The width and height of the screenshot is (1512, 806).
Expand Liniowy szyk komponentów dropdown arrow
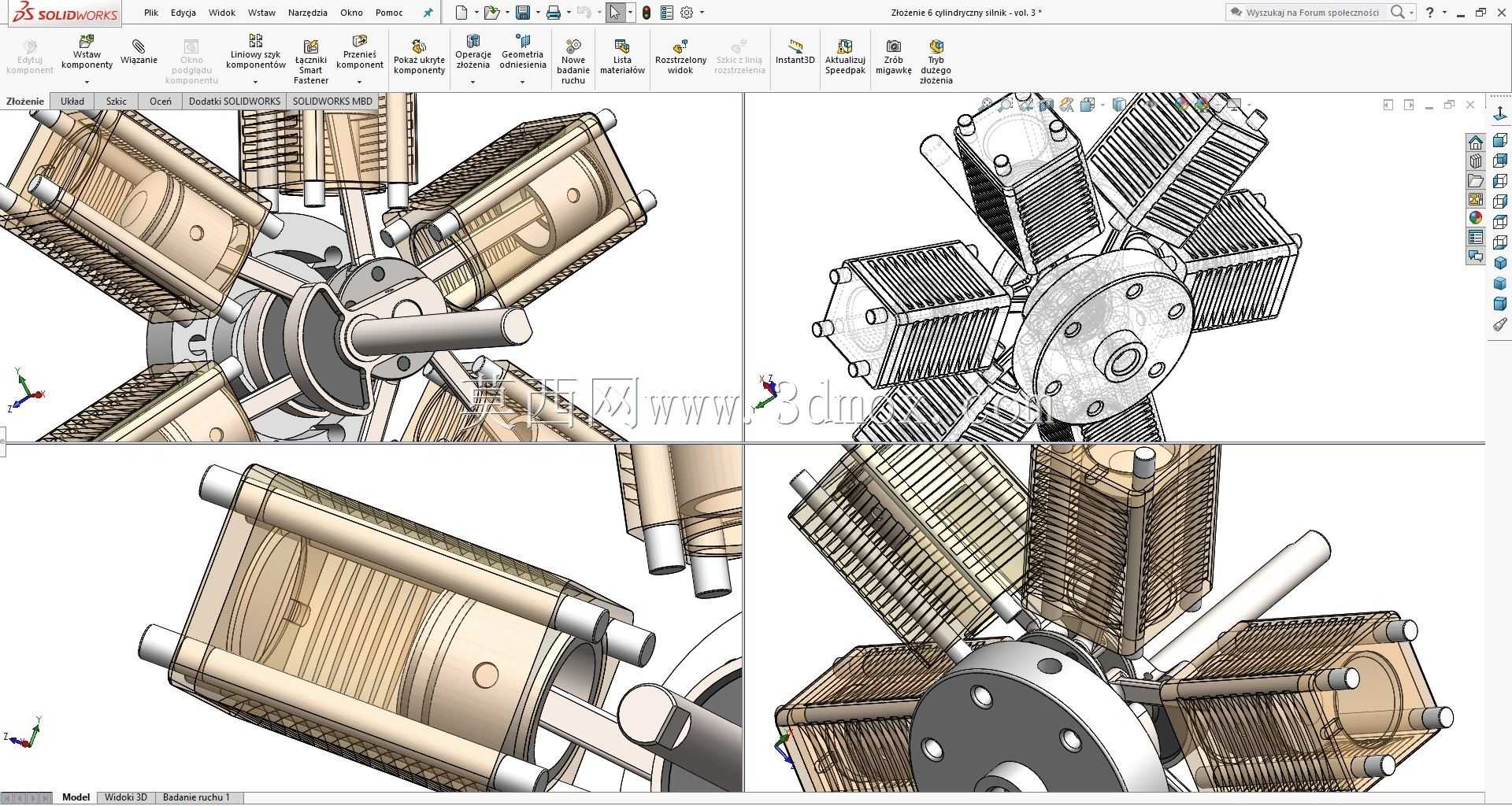(x=255, y=82)
